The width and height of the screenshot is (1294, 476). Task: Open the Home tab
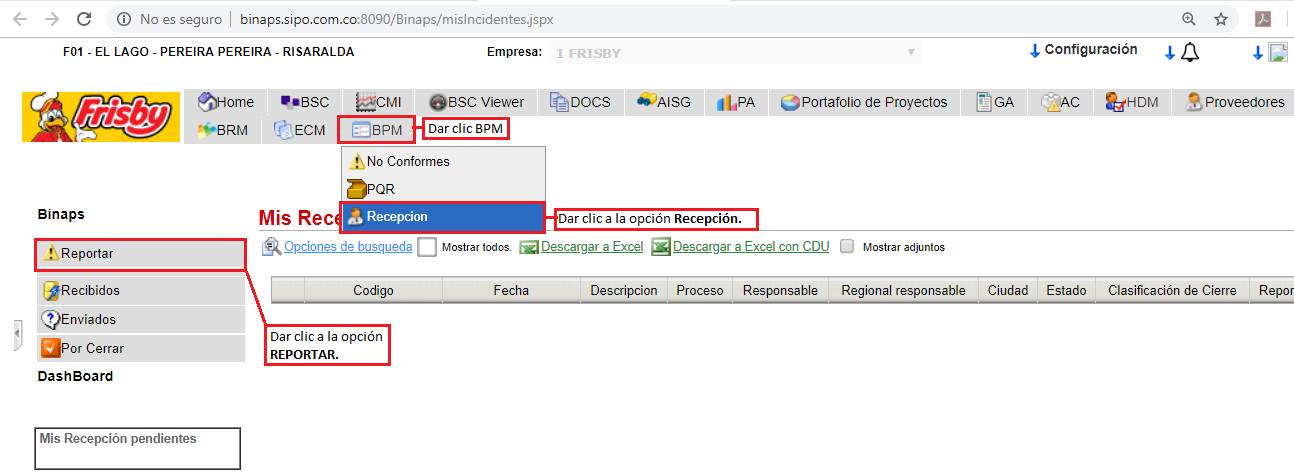226,102
